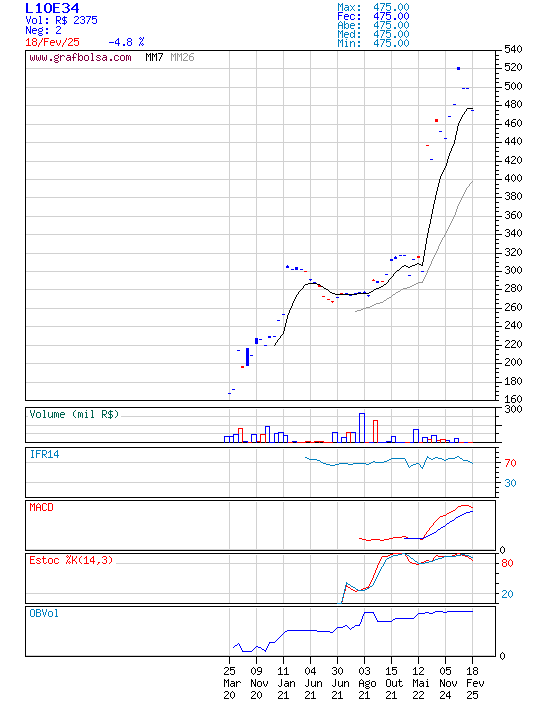Click the tallest blue volume bar
Viewport: 545px width, 720px height.
click(362, 428)
